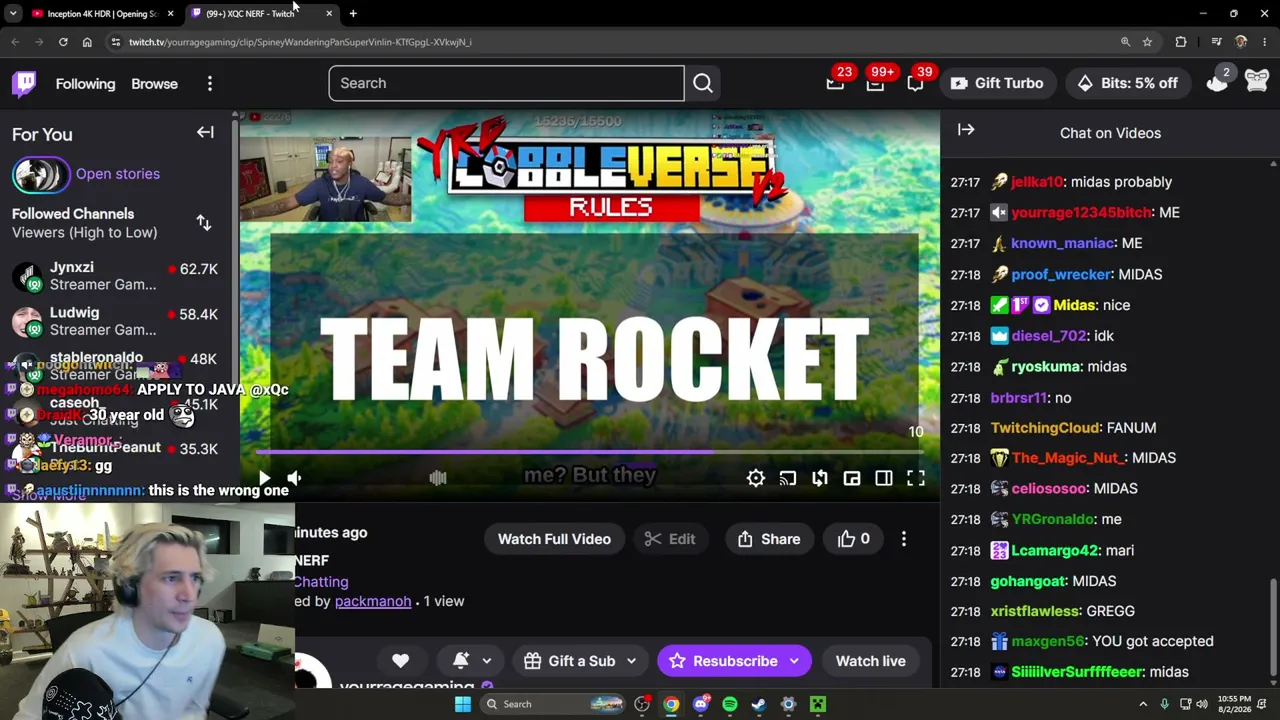Play the paused clip
The image size is (1280, 720).
(264, 479)
